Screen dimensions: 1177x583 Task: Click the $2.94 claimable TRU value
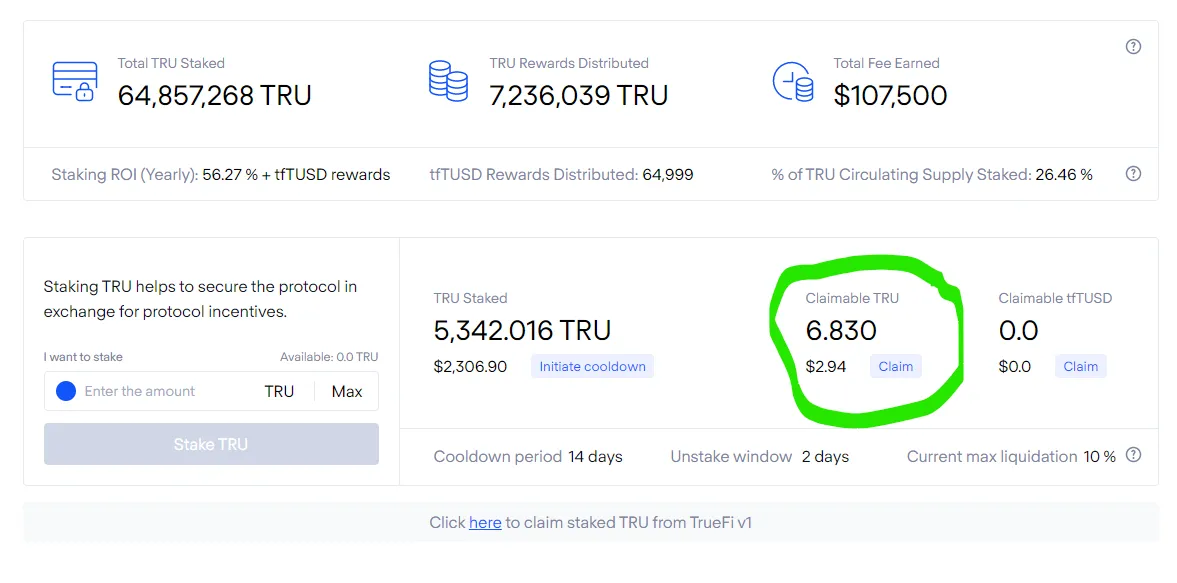(826, 367)
